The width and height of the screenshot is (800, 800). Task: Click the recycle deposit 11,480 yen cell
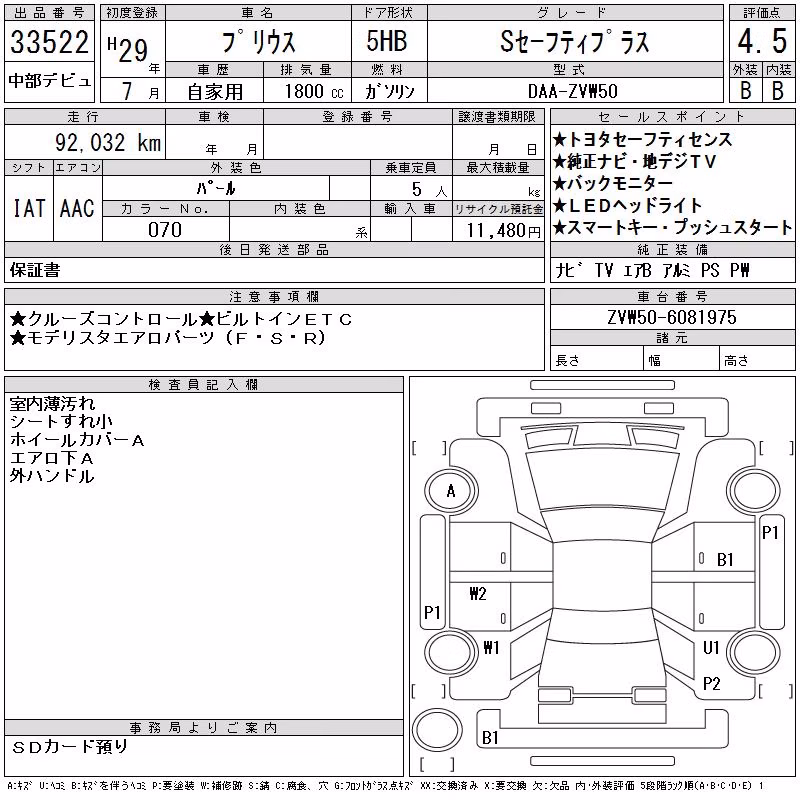pos(498,230)
